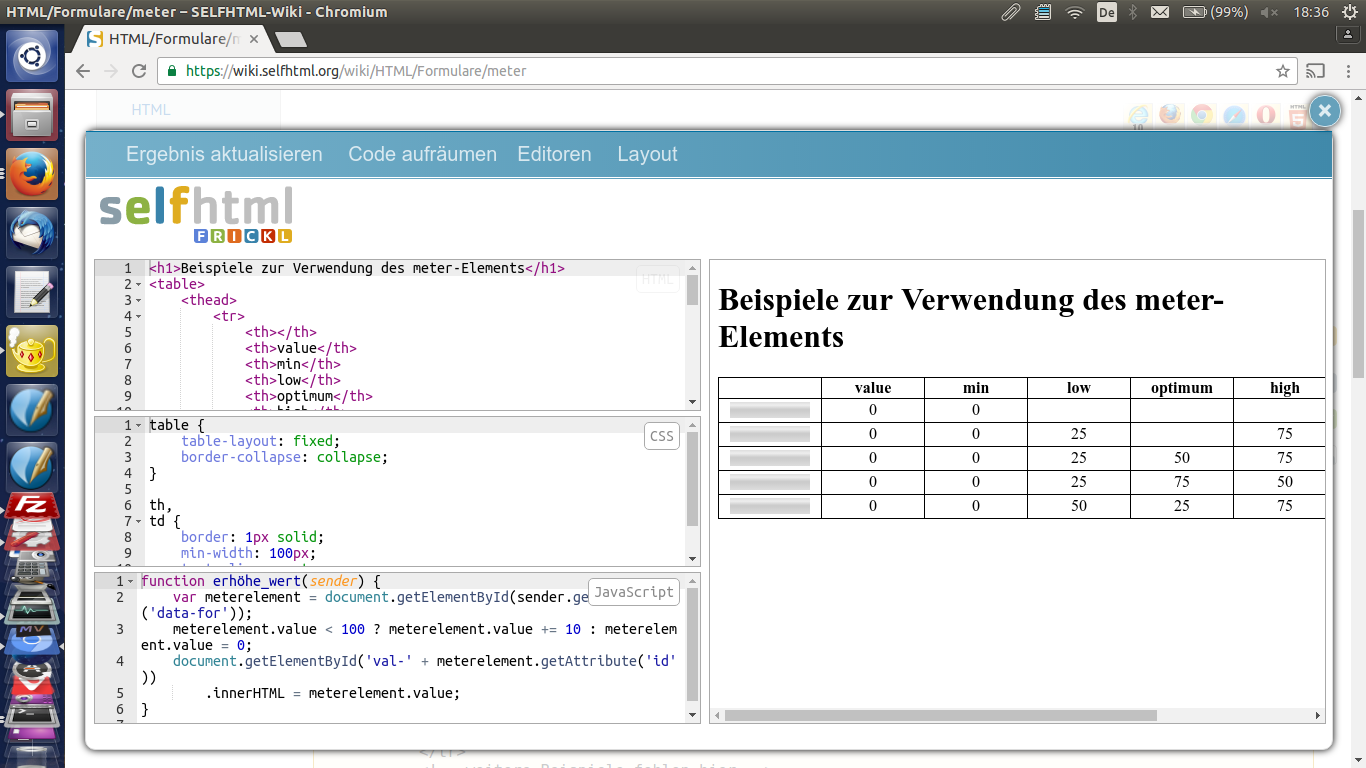Bookmark the page with the star icon
This screenshot has height=768, width=1366.
(1283, 71)
